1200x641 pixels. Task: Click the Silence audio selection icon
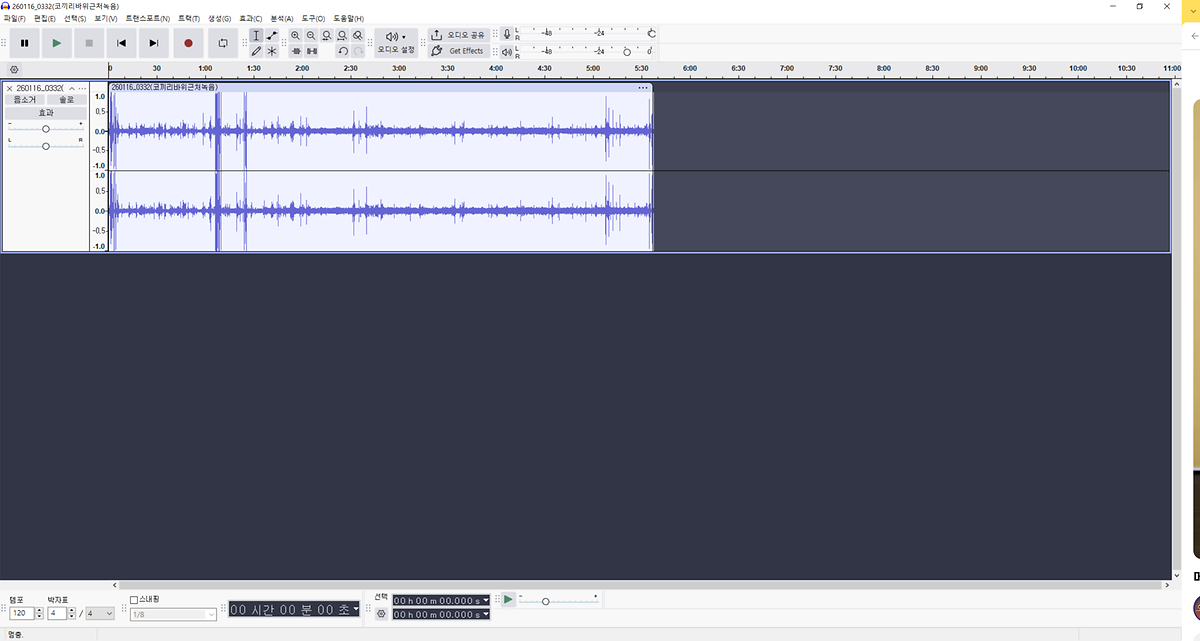(x=311, y=51)
